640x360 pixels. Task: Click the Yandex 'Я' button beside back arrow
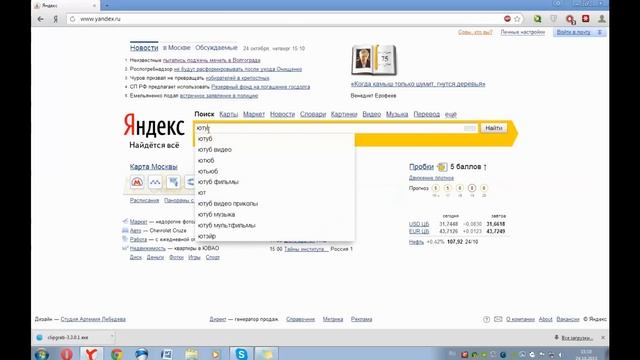click(56, 19)
